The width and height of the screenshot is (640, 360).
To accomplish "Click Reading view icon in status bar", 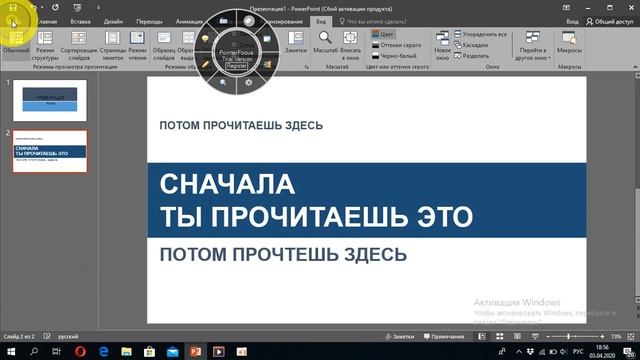I will [517, 336].
